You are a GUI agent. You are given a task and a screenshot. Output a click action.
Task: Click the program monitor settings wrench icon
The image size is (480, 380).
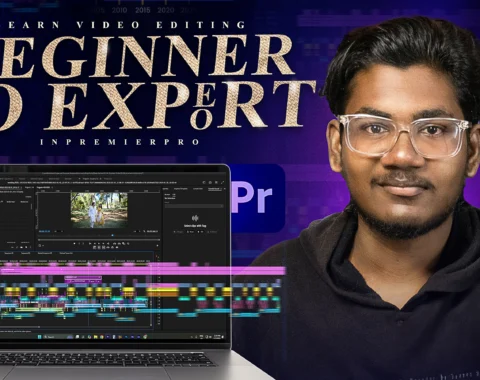point(144,231)
